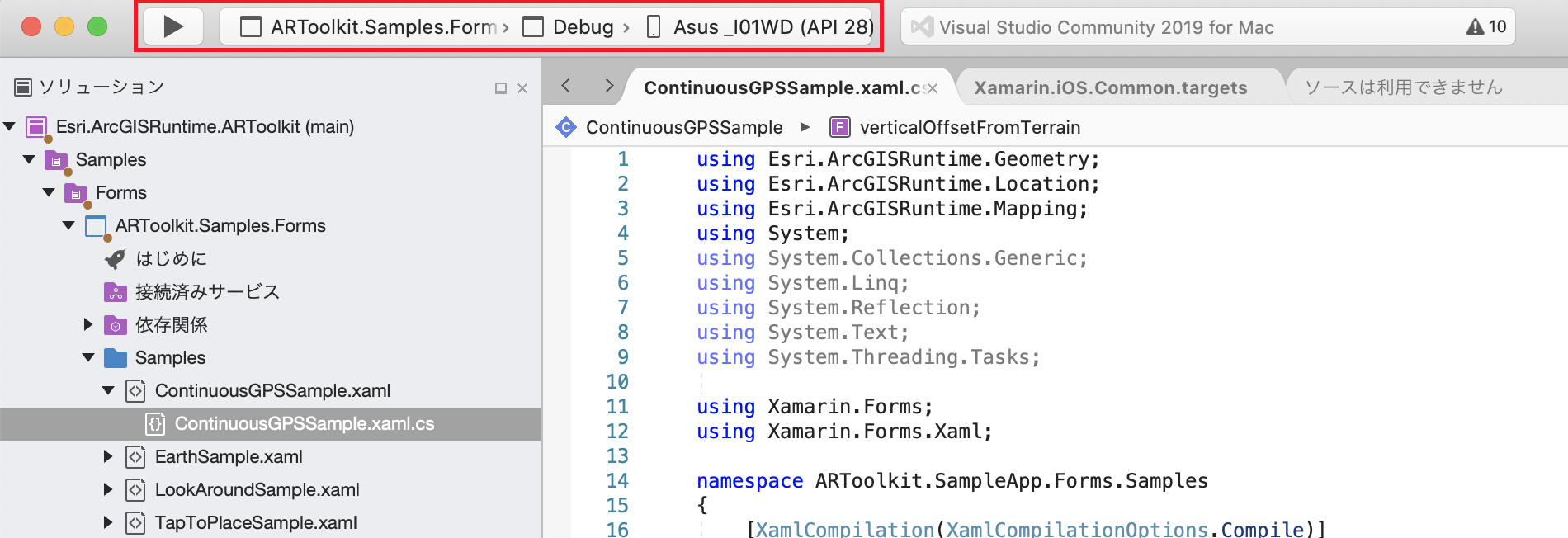This screenshot has width=1568, height=538.
Task: Navigate back with the left arrow
Action: [566, 86]
